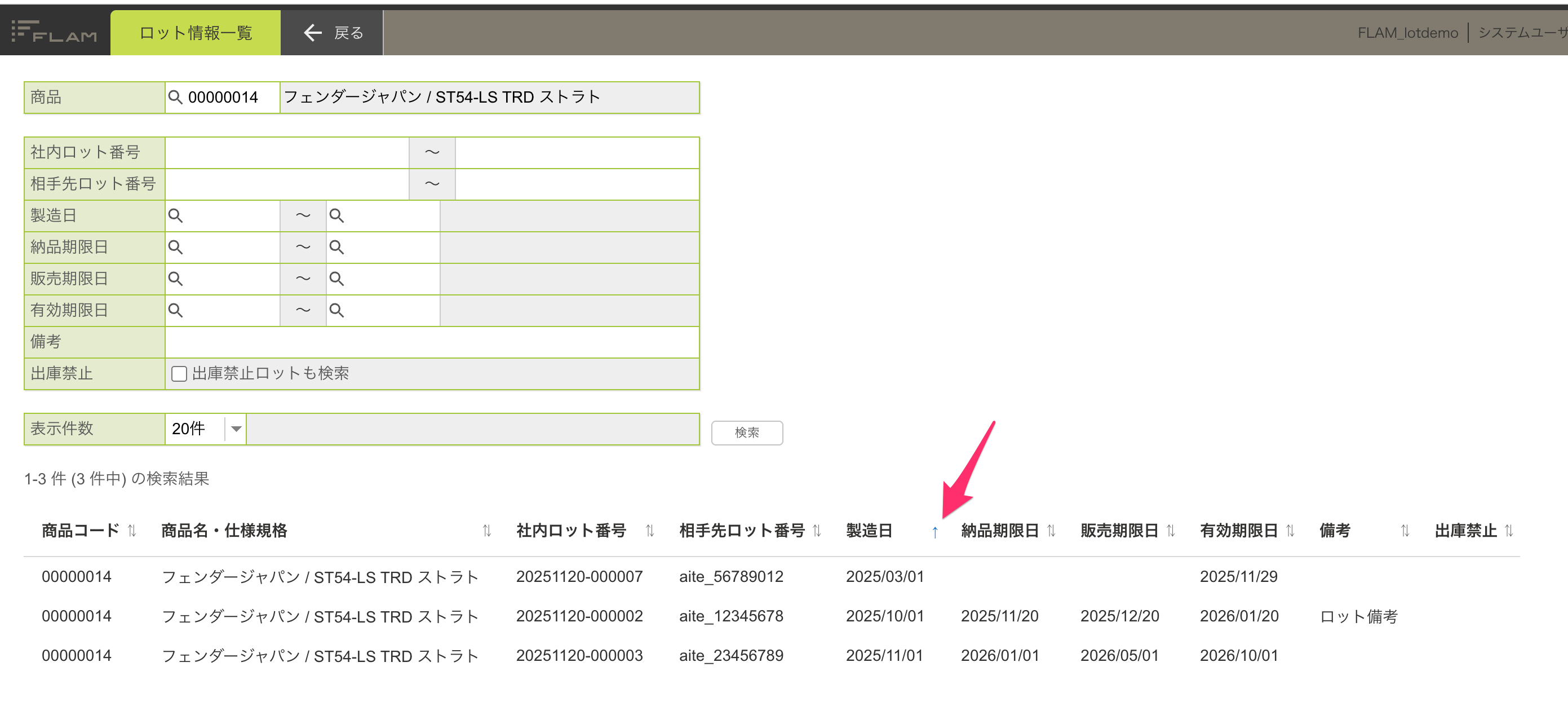Open 製造日 end date search icon

pos(336,215)
